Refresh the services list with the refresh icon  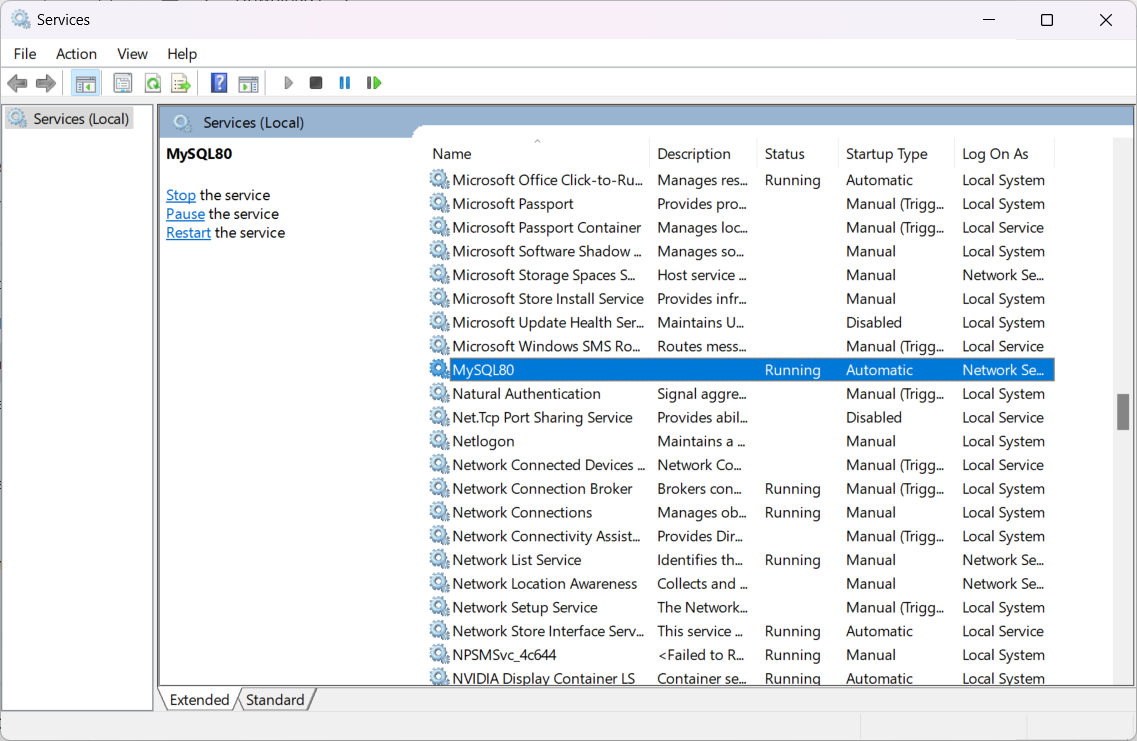152,82
